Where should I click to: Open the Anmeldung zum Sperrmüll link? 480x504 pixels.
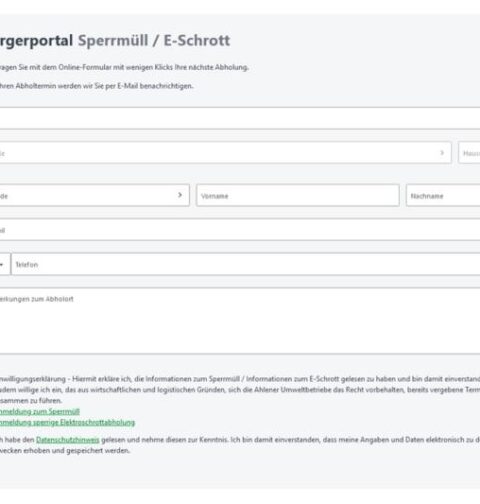40,411
